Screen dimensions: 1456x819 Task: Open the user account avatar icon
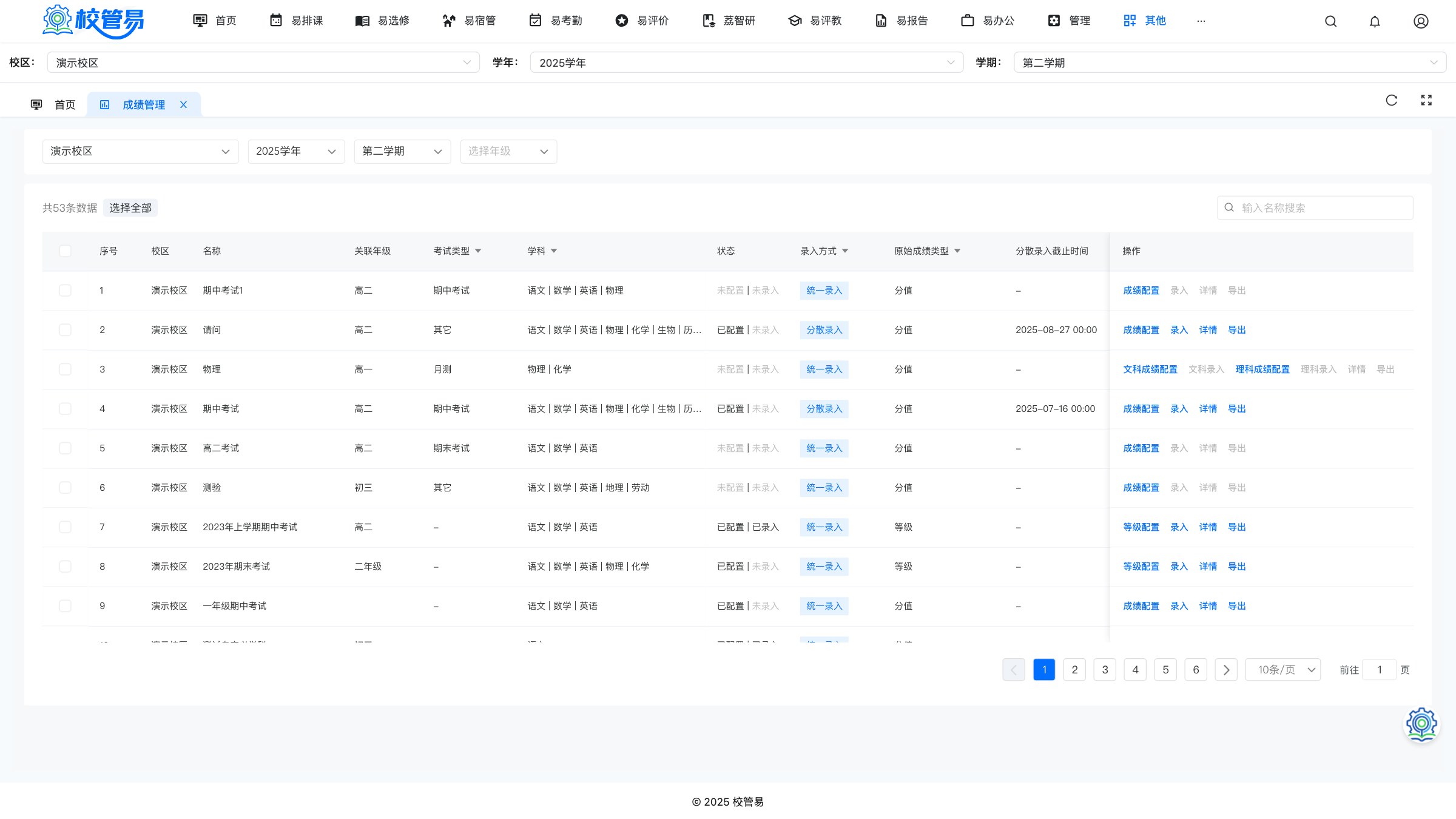pos(1421,21)
